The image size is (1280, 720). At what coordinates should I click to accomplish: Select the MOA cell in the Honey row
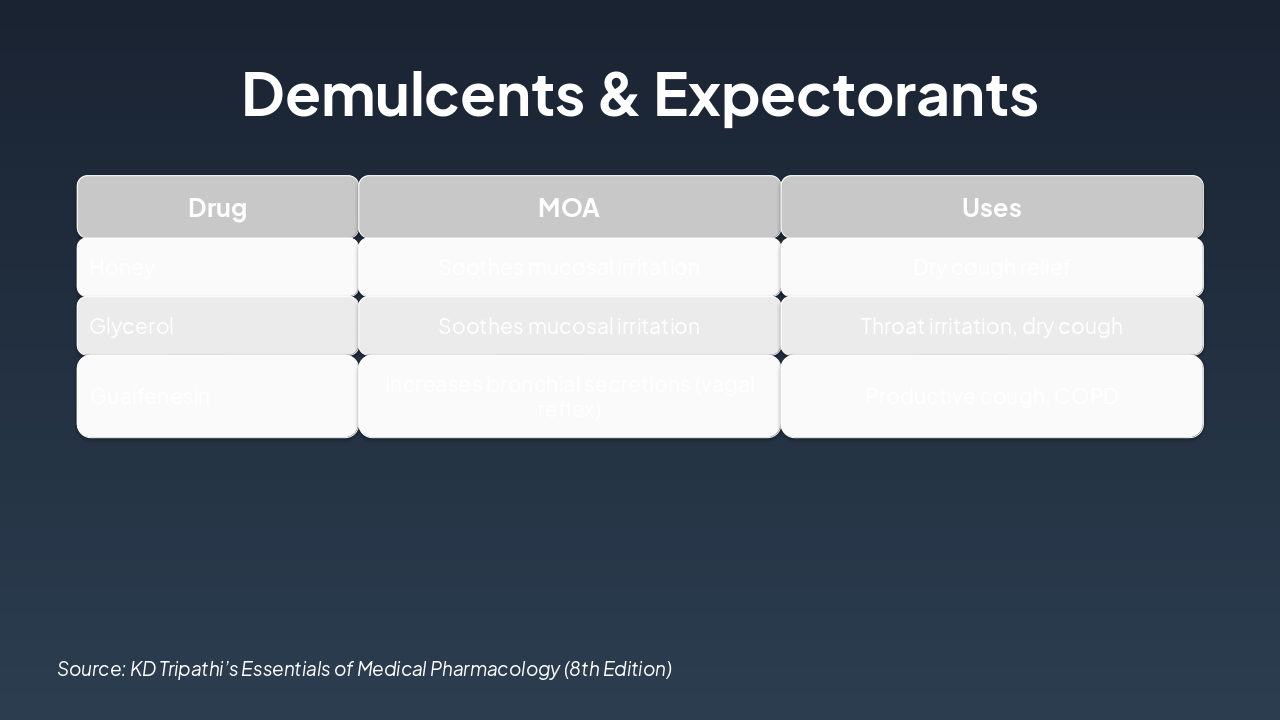tap(569, 267)
